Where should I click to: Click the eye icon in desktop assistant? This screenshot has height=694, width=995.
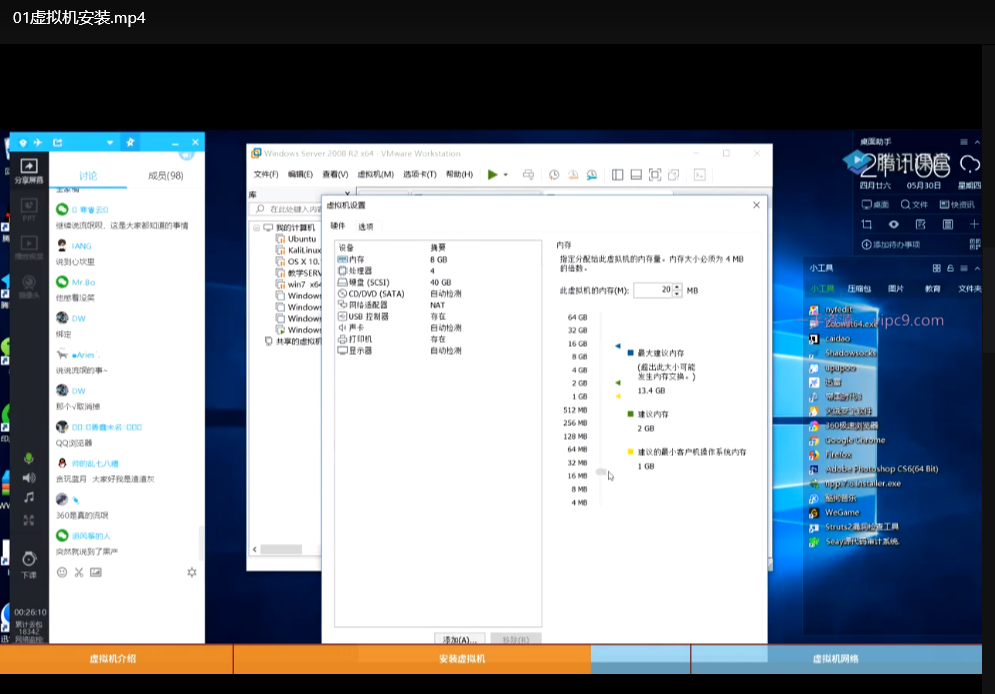(x=893, y=224)
